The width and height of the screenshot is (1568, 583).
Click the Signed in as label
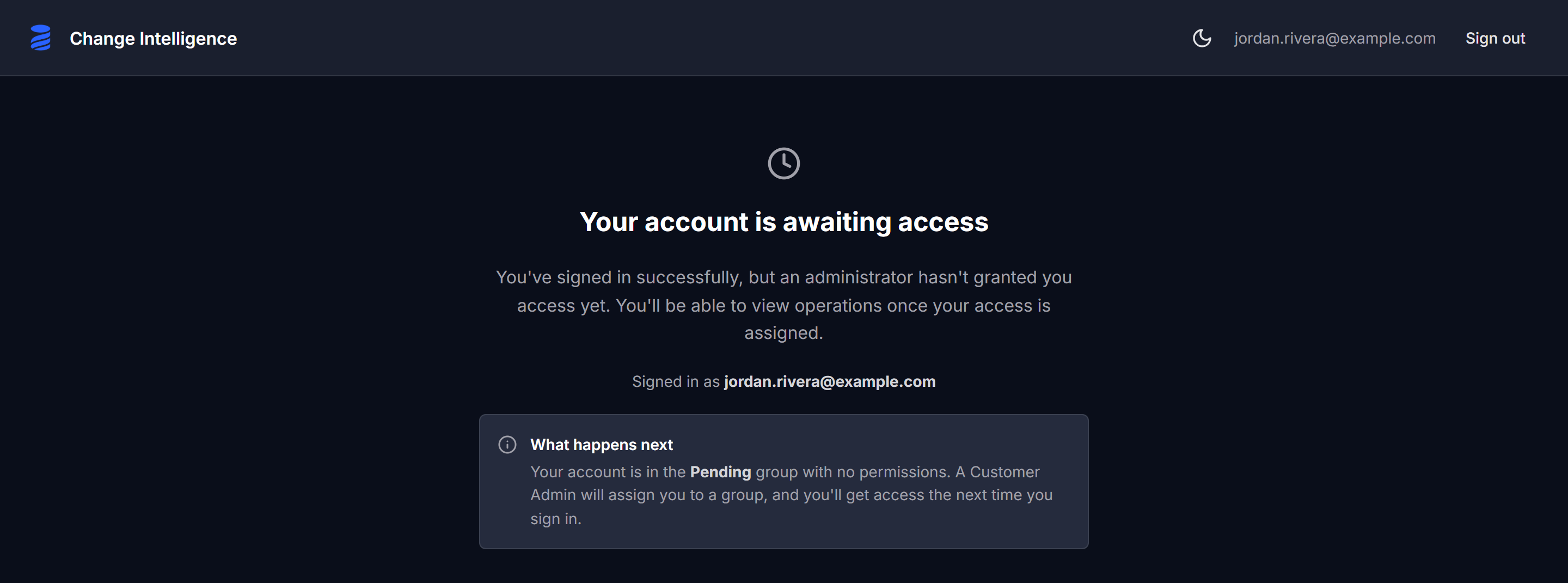[x=676, y=381]
